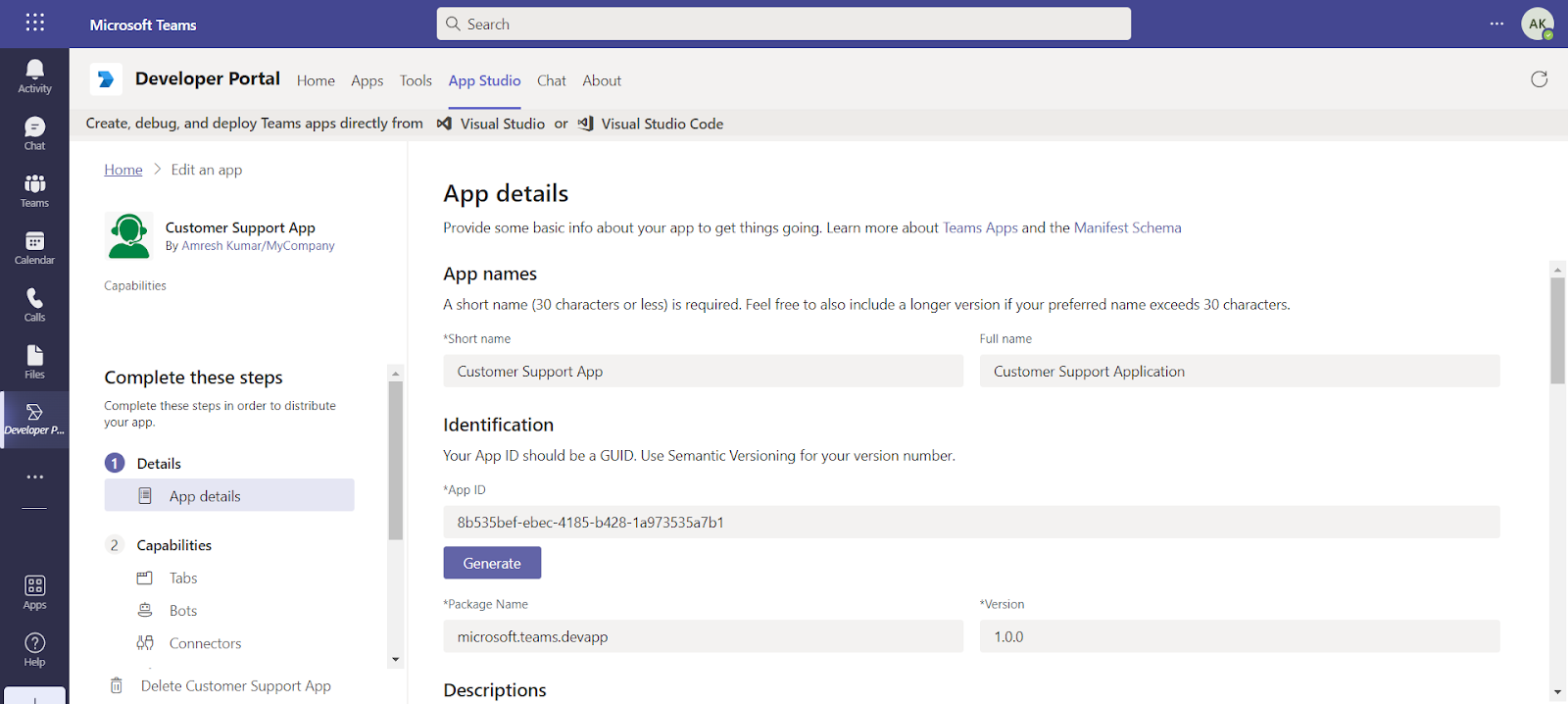
Task: Open the About tab in Developer Portal
Action: click(602, 80)
